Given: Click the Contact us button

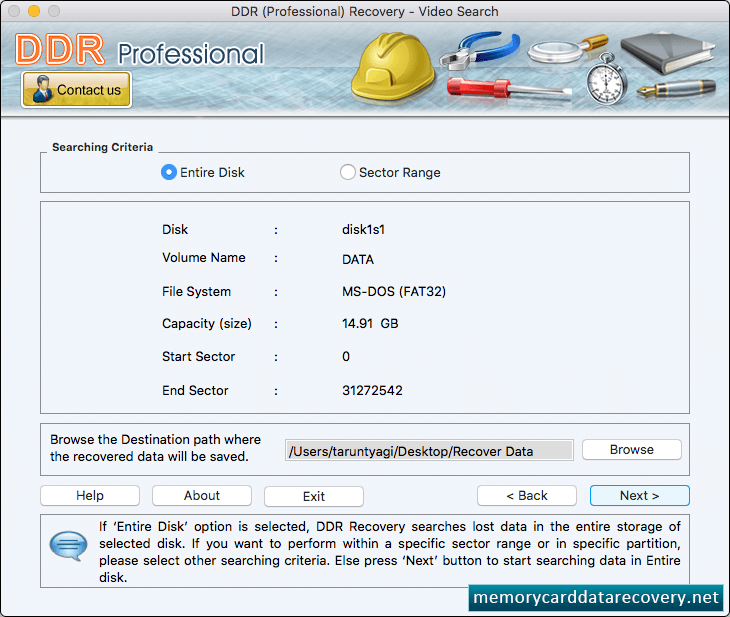Looking at the screenshot, I should pyautogui.click(x=77, y=89).
